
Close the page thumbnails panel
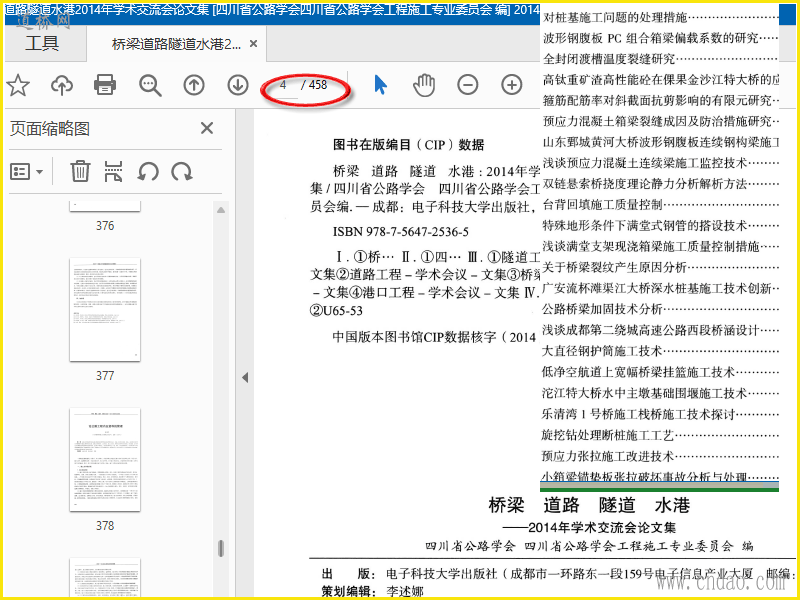(x=207, y=128)
